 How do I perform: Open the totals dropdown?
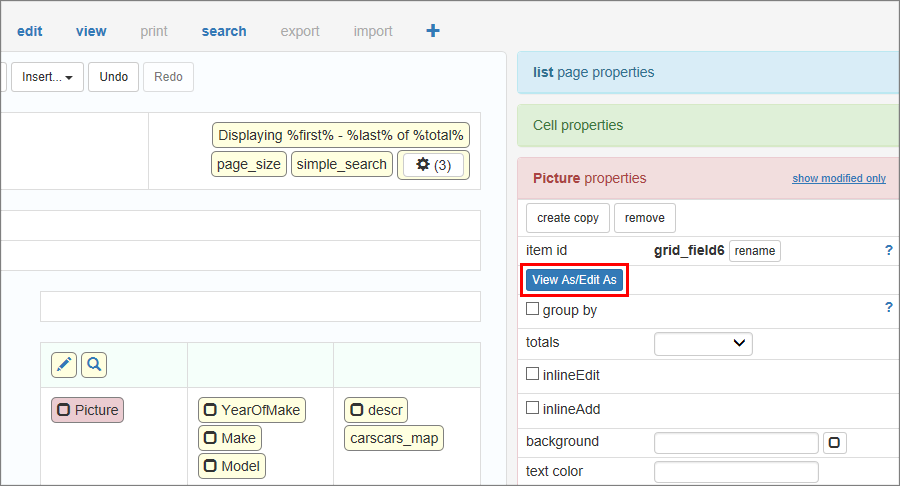click(703, 343)
